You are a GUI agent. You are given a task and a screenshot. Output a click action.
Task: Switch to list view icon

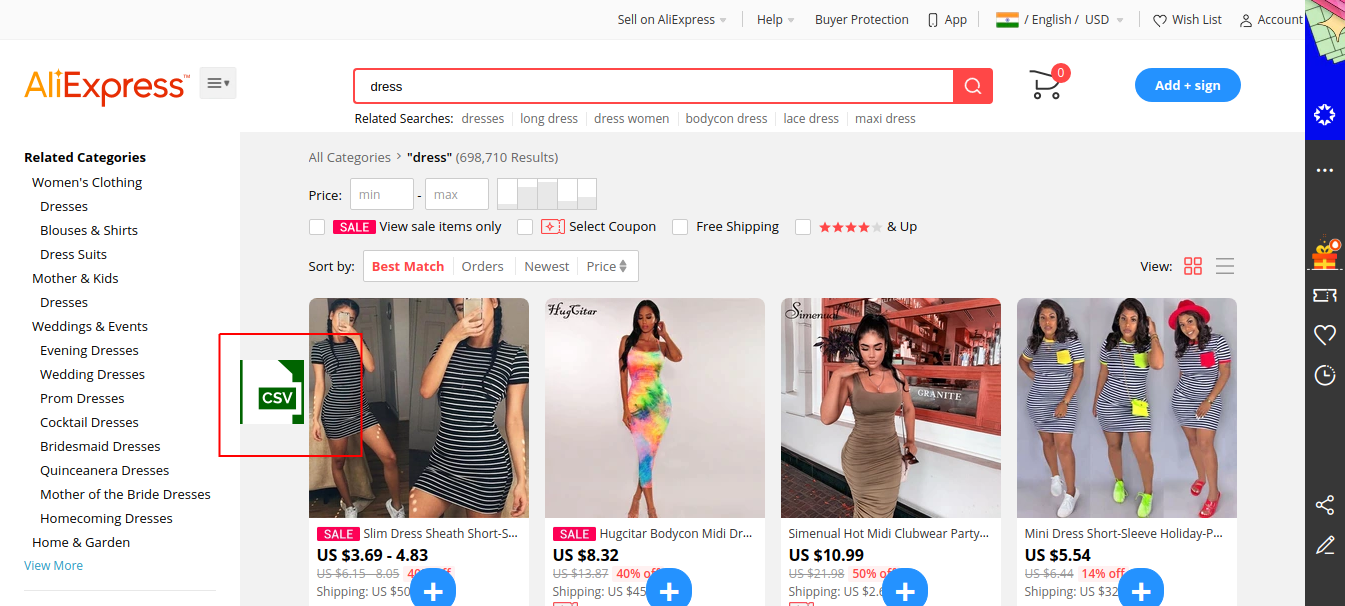[x=1225, y=266]
